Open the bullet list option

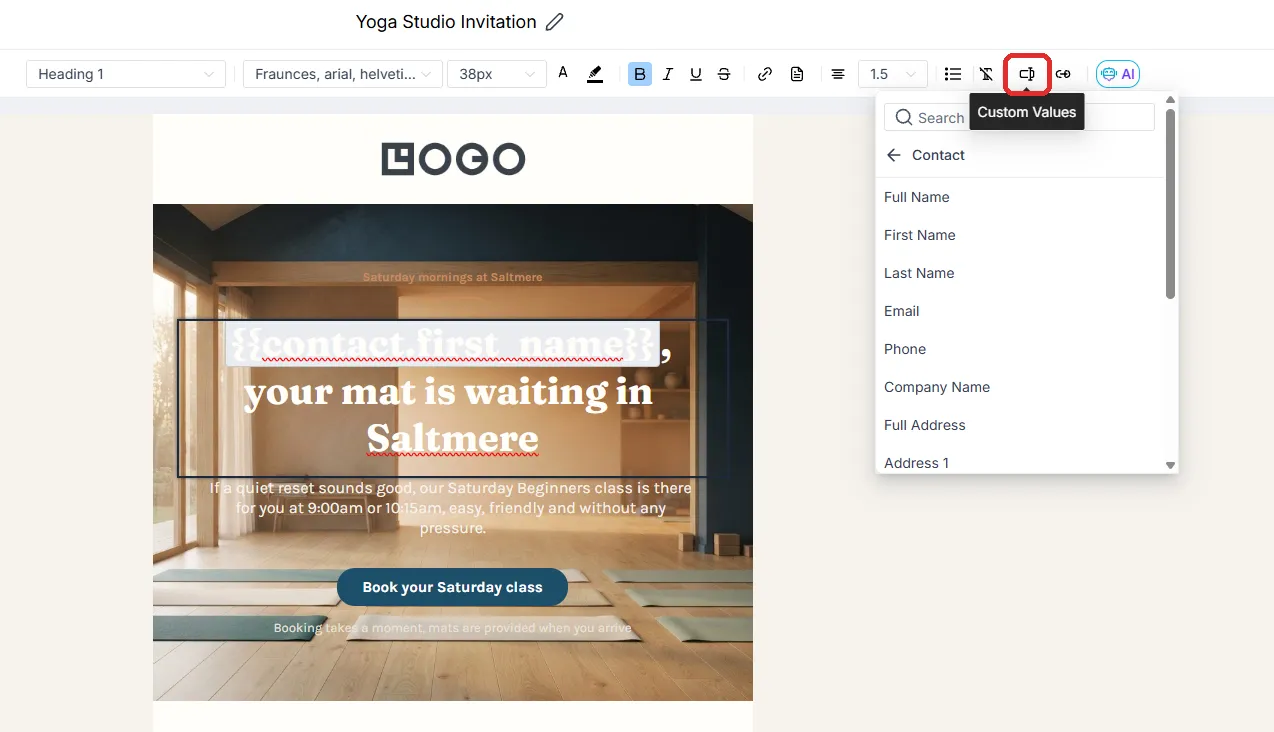(953, 74)
